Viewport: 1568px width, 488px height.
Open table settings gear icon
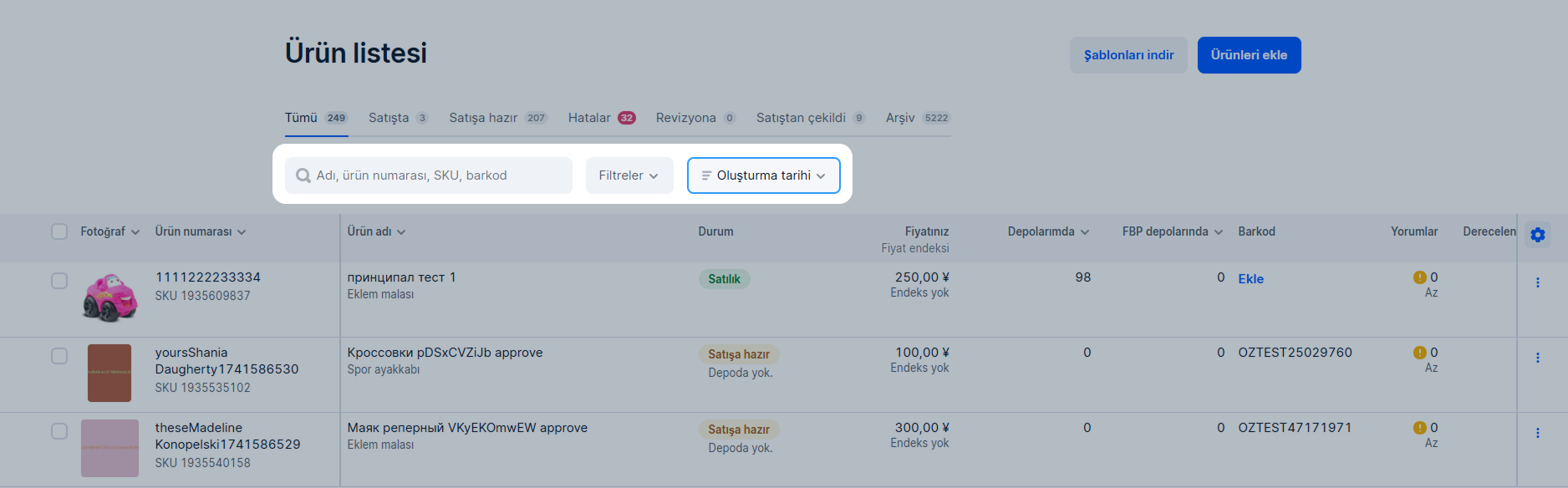pyautogui.click(x=1537, y=235)
